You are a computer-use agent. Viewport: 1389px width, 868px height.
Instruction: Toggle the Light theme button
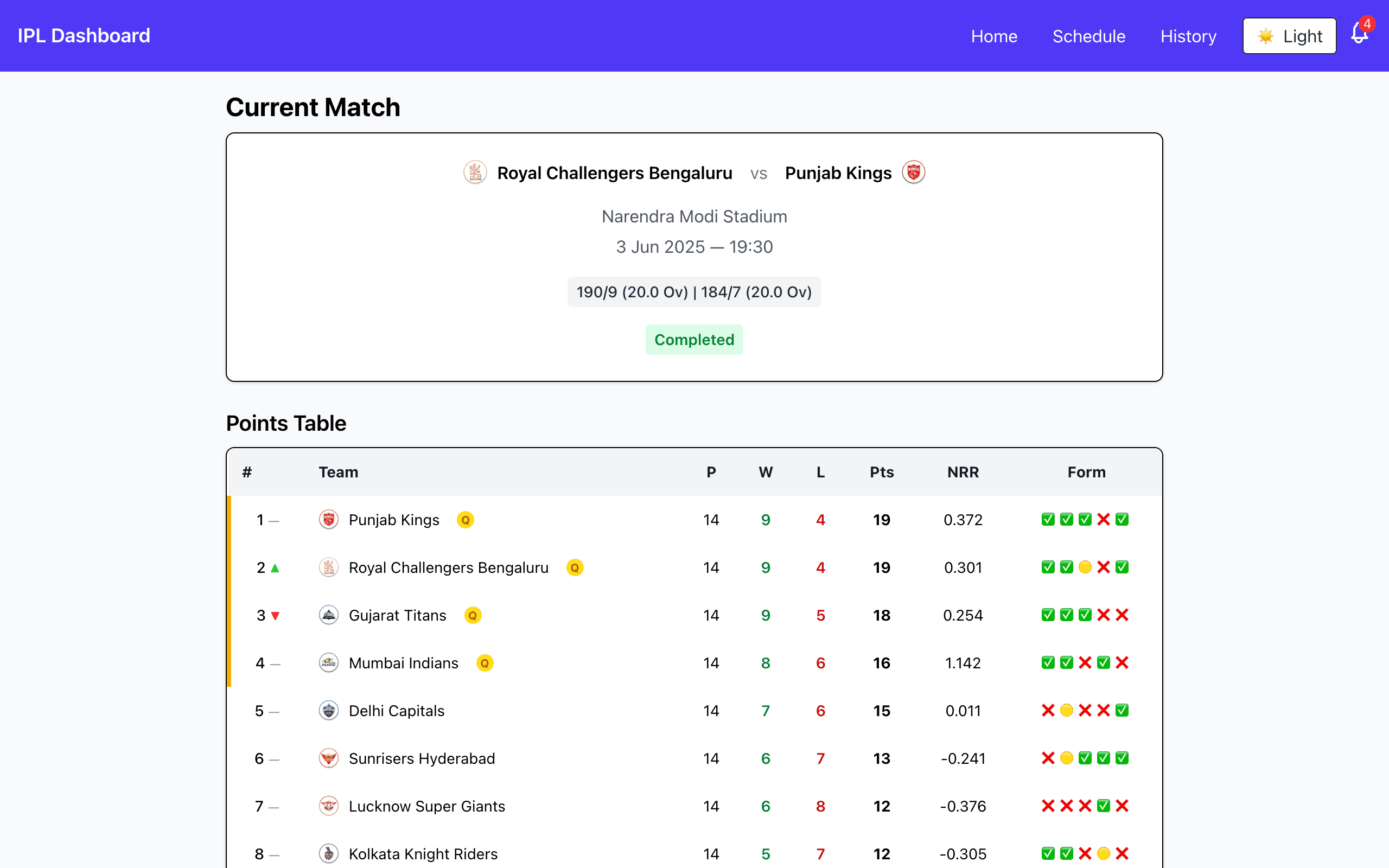tap(1289, 36)
